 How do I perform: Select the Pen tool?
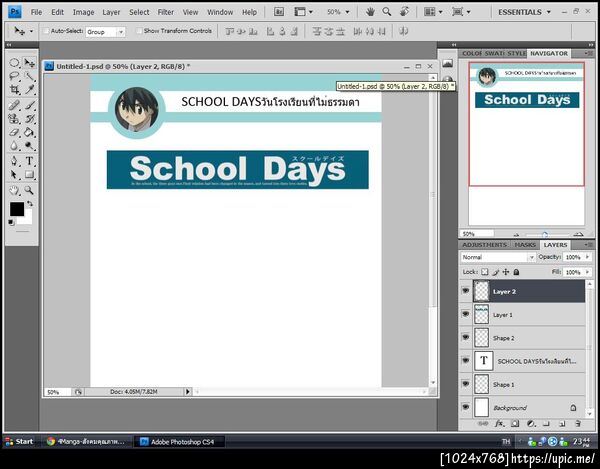[14, 161]
